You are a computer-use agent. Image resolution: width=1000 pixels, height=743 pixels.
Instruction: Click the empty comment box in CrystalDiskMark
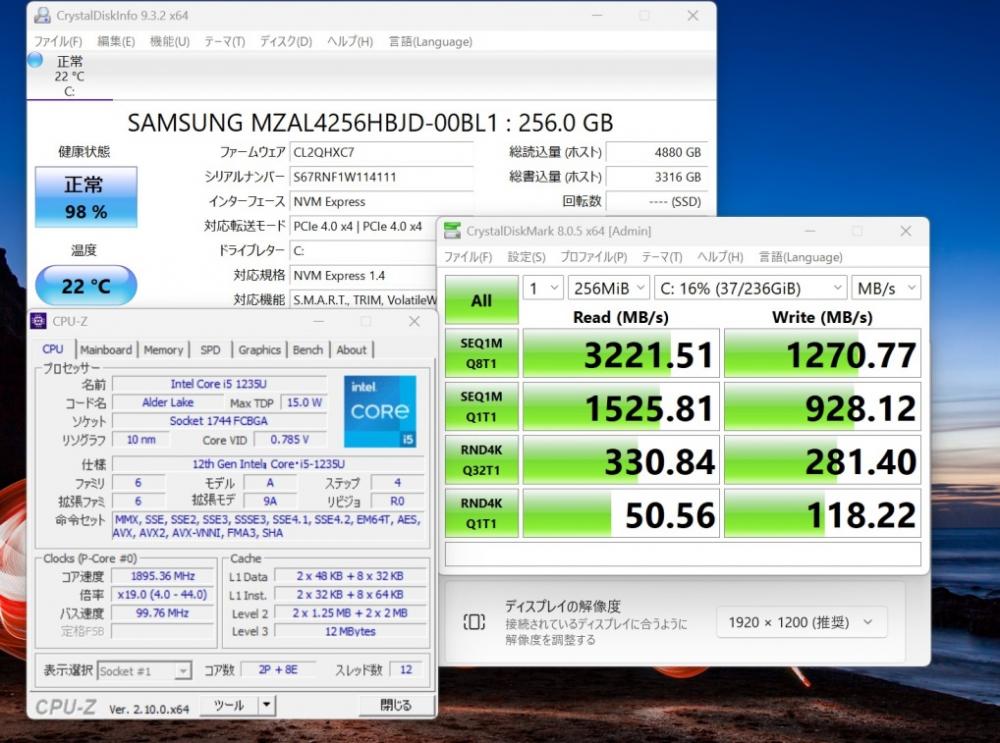pos(683,554)
